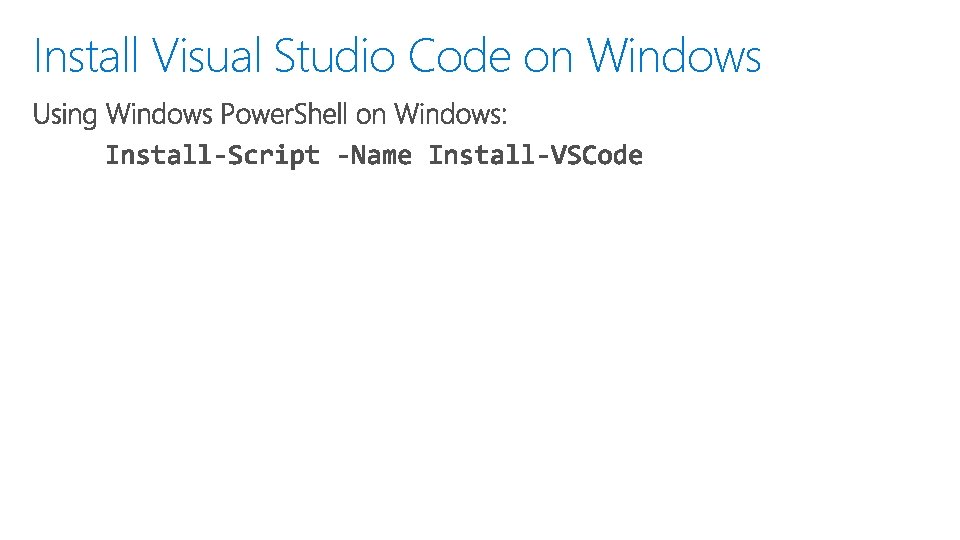Viewport: 960px width, 540px height.
Task: Click the word "on" in the subtitle line
Action: [x=371, y=116]
